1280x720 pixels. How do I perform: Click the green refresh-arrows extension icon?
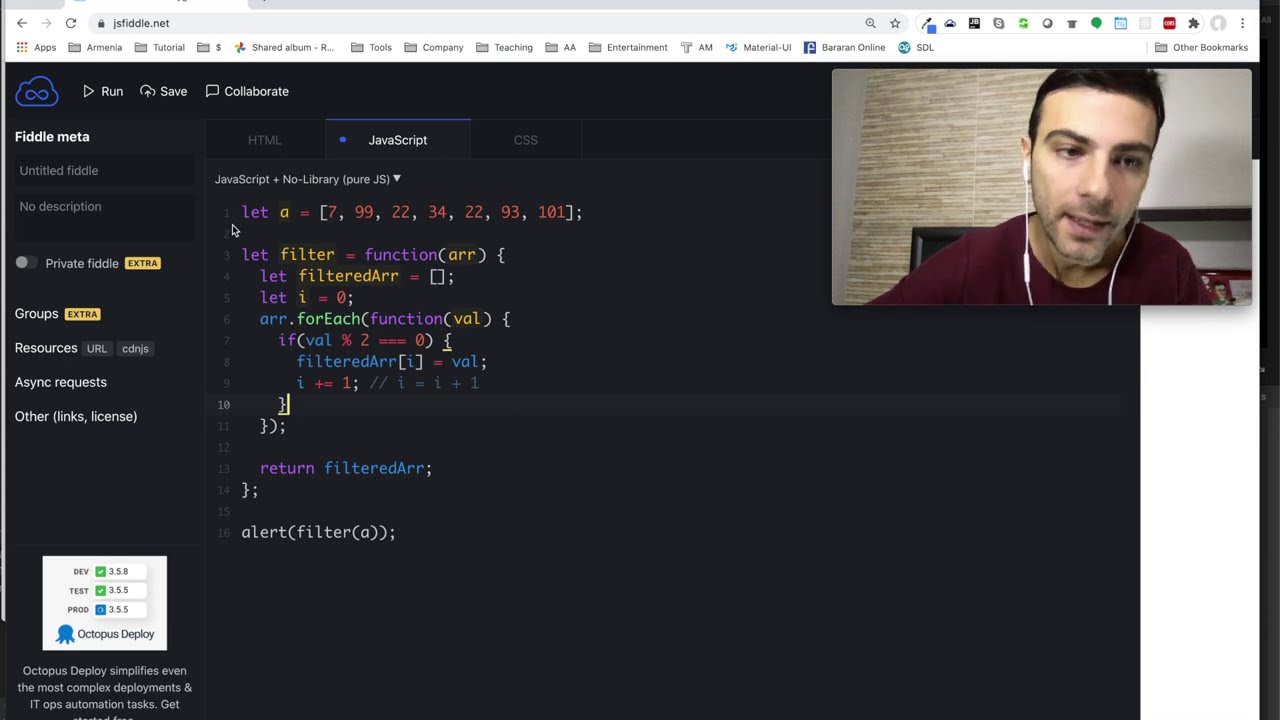[1023, 23]
